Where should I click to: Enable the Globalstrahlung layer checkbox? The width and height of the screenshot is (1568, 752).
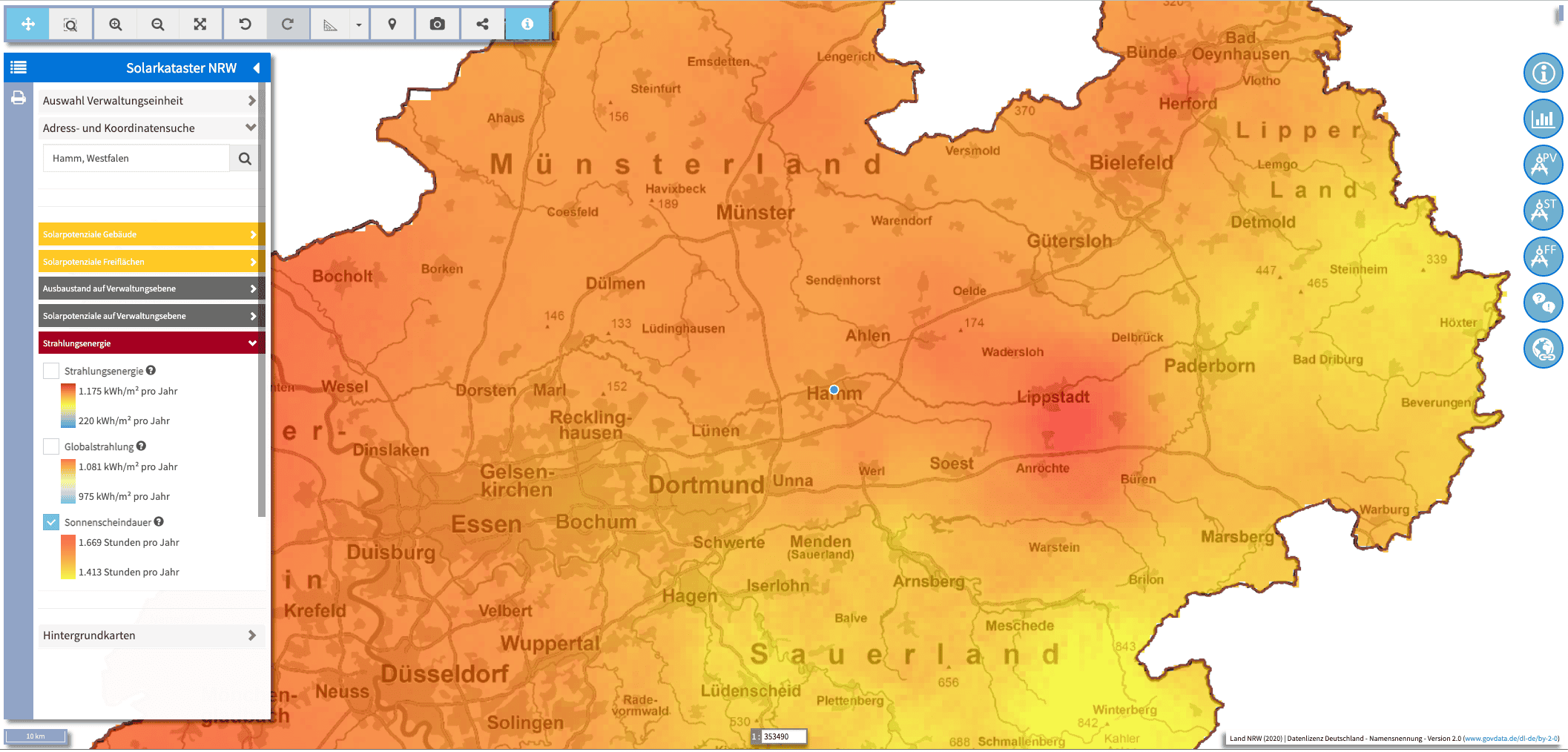pyautogui.click(x=51, y=446)
